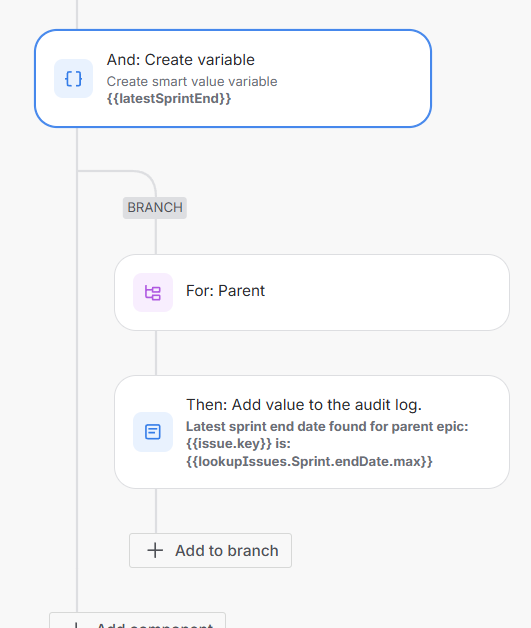Click the Create smart value variable subtitle
The image size is (531, 628).
192,82
